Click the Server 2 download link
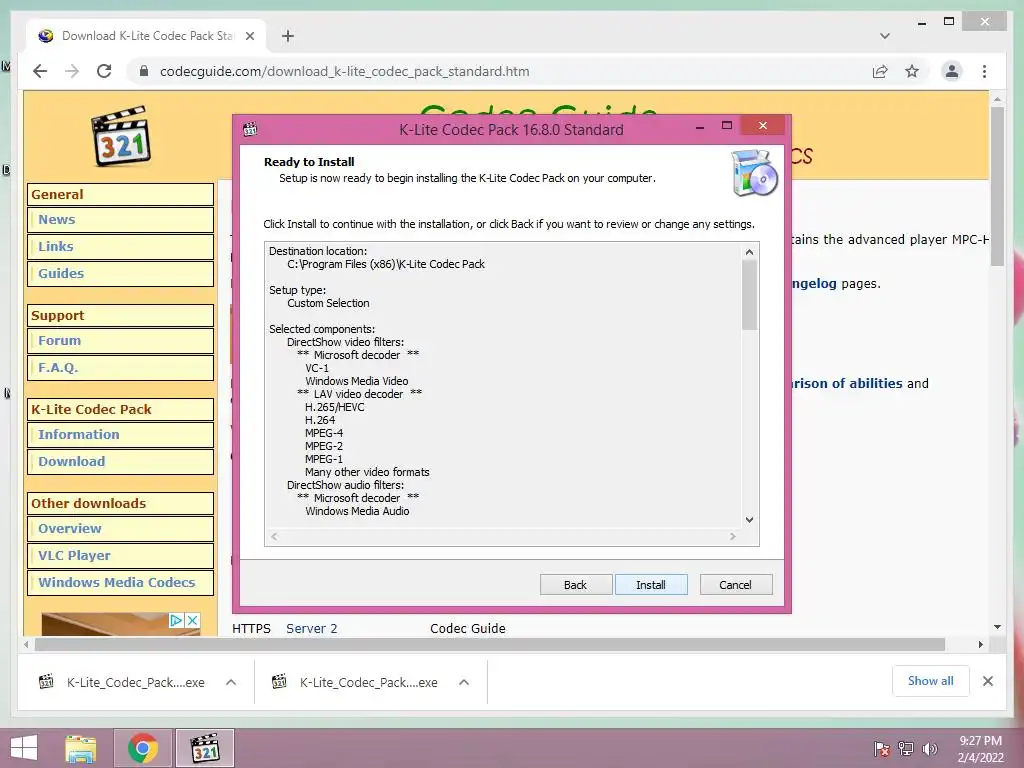 click(x=312, y=628)
